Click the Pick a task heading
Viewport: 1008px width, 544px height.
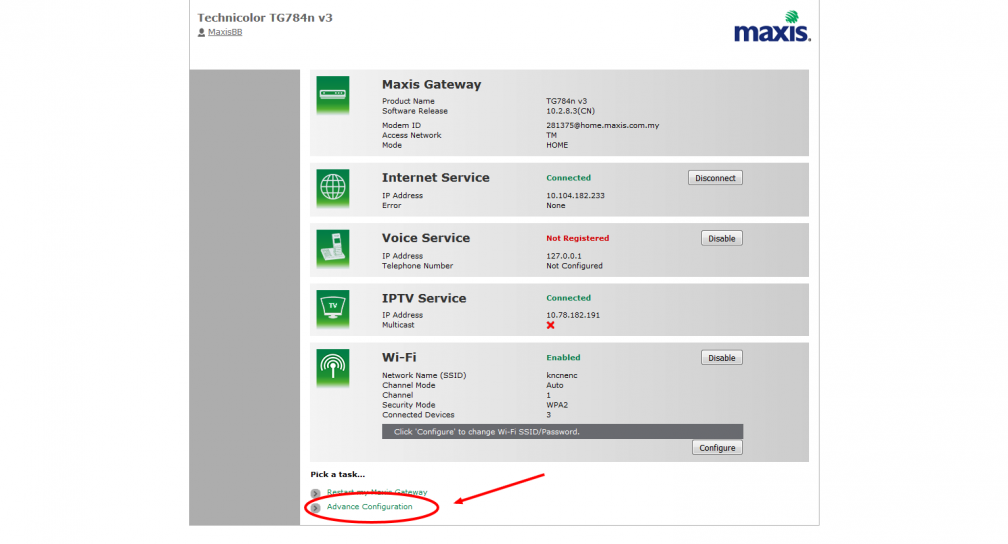coord(338,475)
